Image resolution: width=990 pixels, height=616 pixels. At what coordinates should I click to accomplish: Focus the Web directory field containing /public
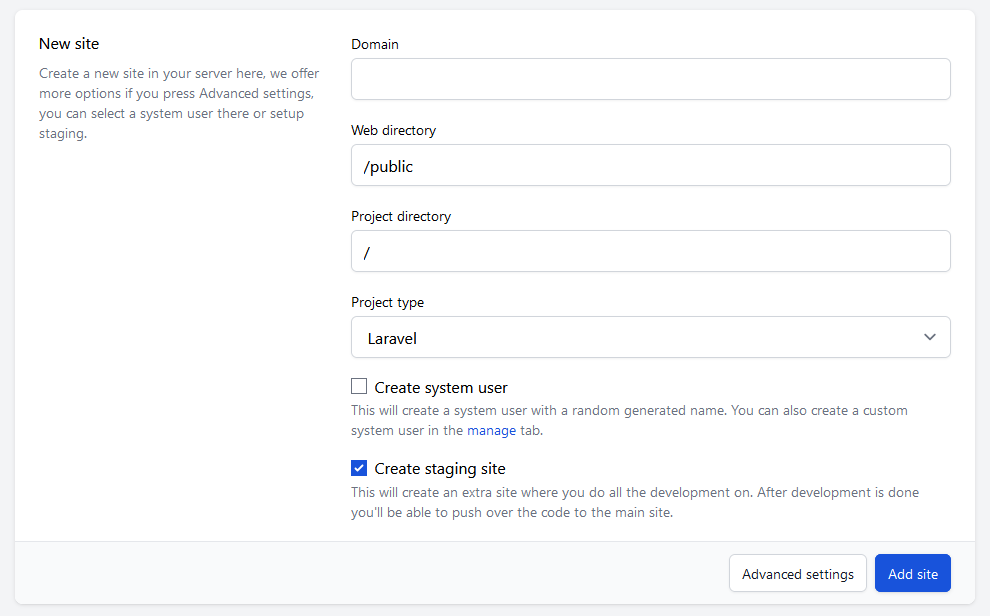click(x=650, y=165)
